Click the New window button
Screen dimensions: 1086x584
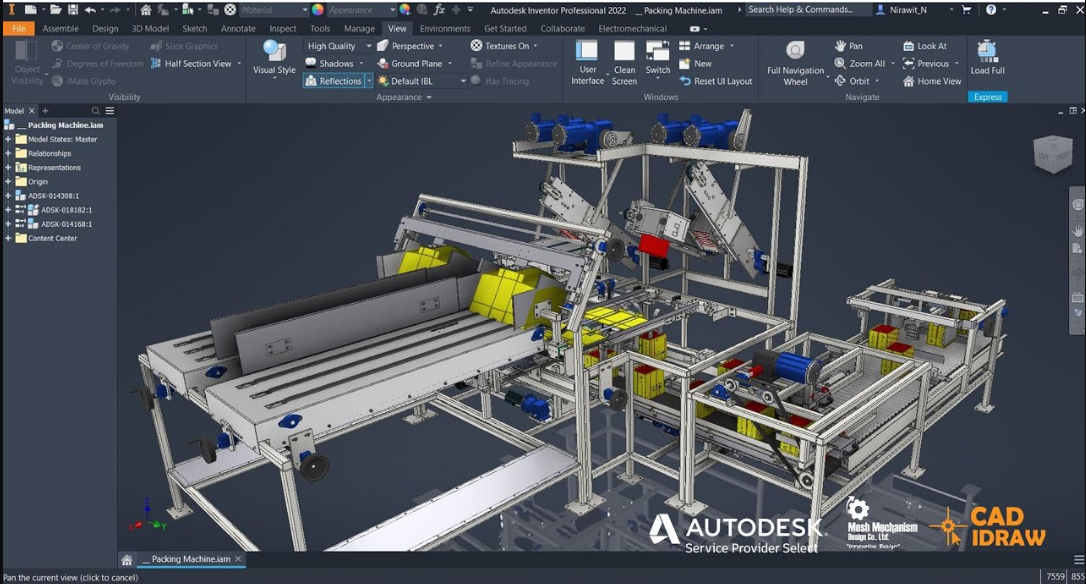click(695, 63)
